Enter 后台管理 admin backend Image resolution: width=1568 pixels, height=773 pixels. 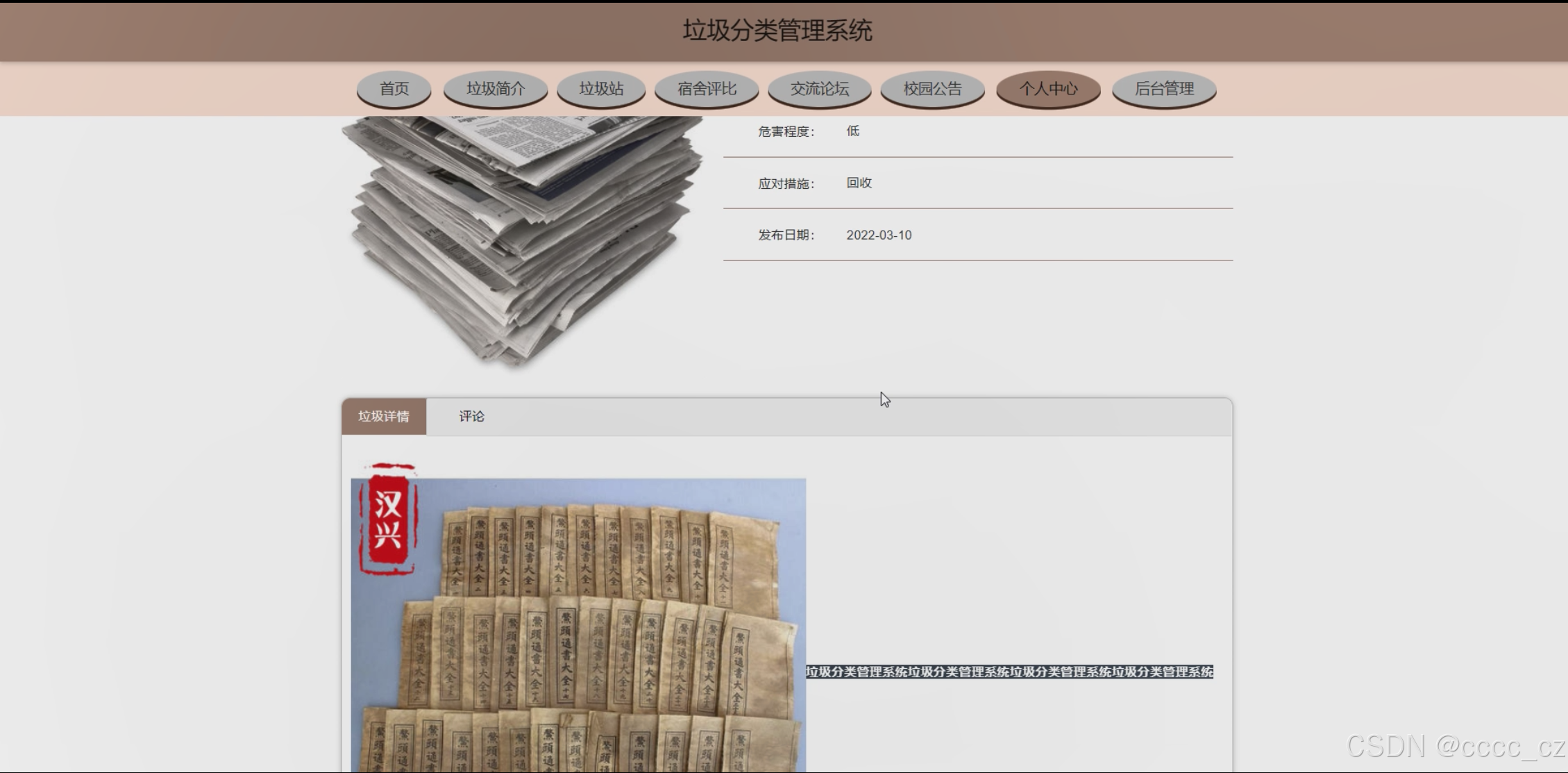1164,89
